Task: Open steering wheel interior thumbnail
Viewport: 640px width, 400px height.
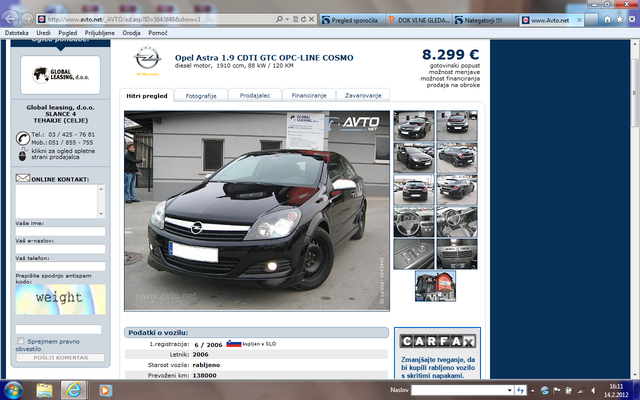Action: click(414, 222)
